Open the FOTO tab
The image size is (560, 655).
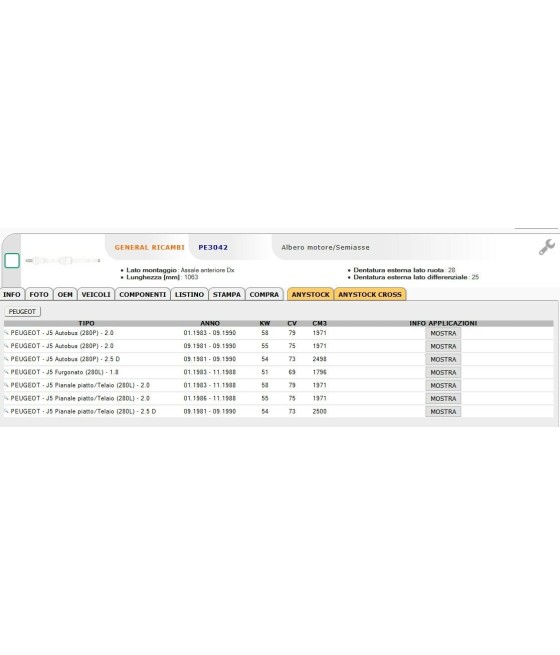(x=39, y=294)
